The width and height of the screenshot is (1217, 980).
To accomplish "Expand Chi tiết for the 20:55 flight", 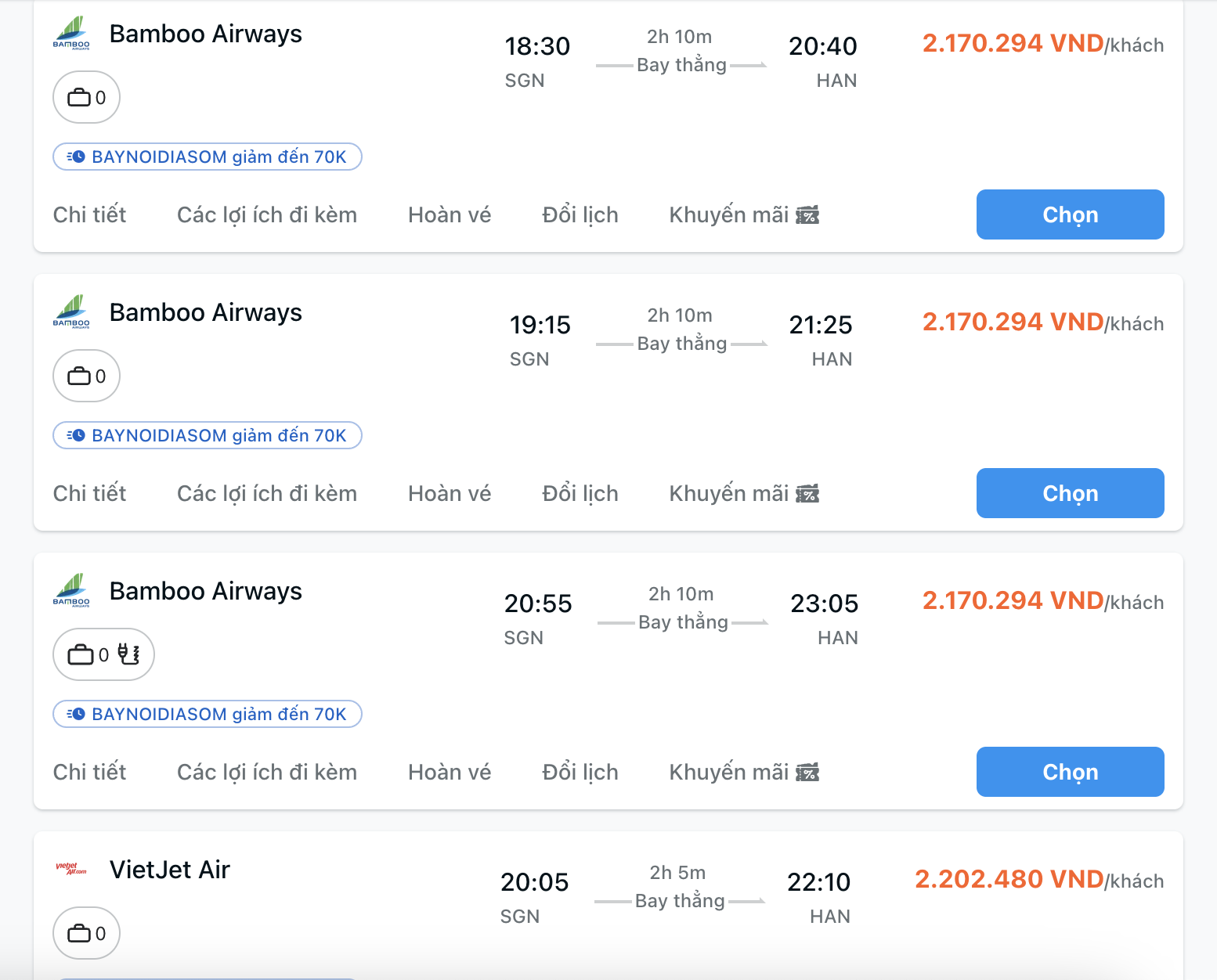I will pos(89,773).
